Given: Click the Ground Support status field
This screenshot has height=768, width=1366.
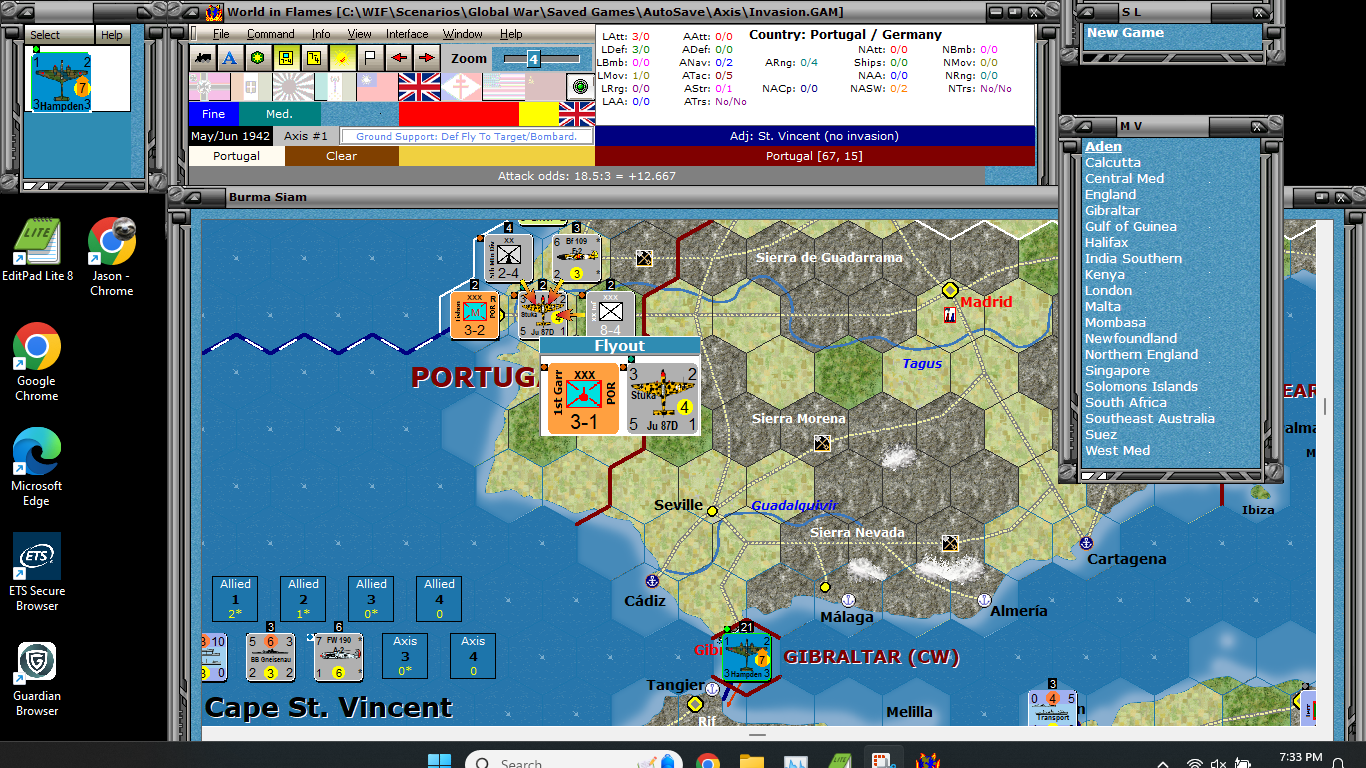Looking at the screenshot, I should click(x=466, y=136).
